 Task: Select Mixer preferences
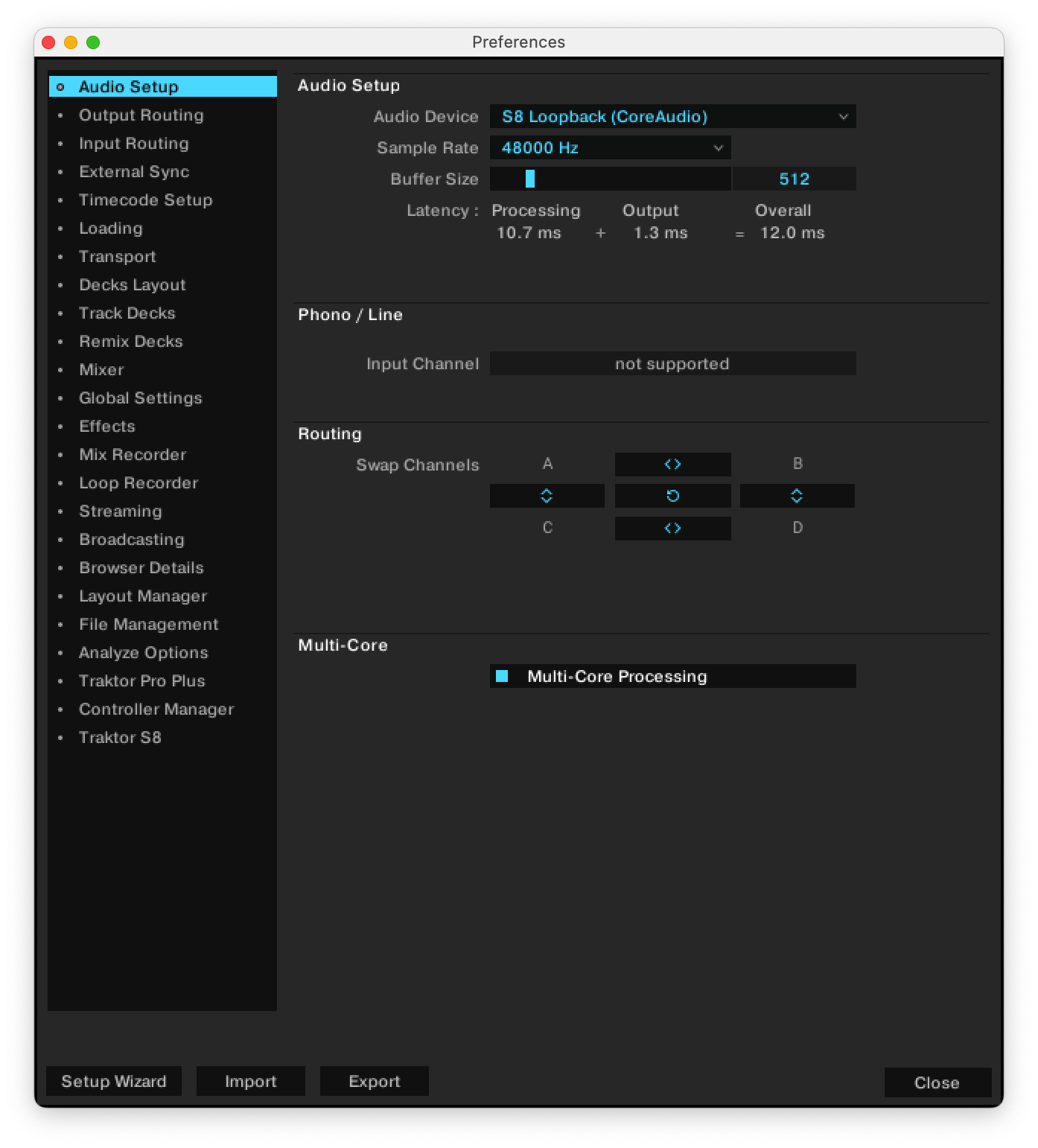coord(162,369)
